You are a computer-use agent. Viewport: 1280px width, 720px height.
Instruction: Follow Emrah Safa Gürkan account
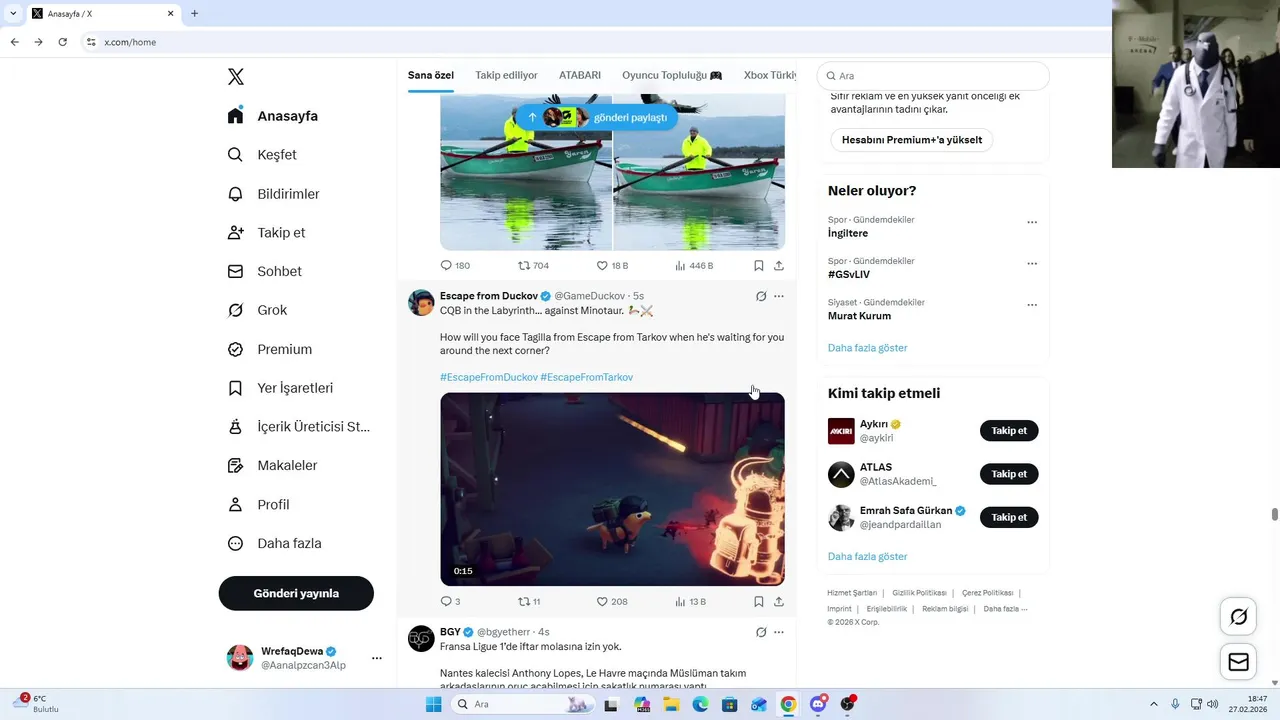[x=1009, y=517]
